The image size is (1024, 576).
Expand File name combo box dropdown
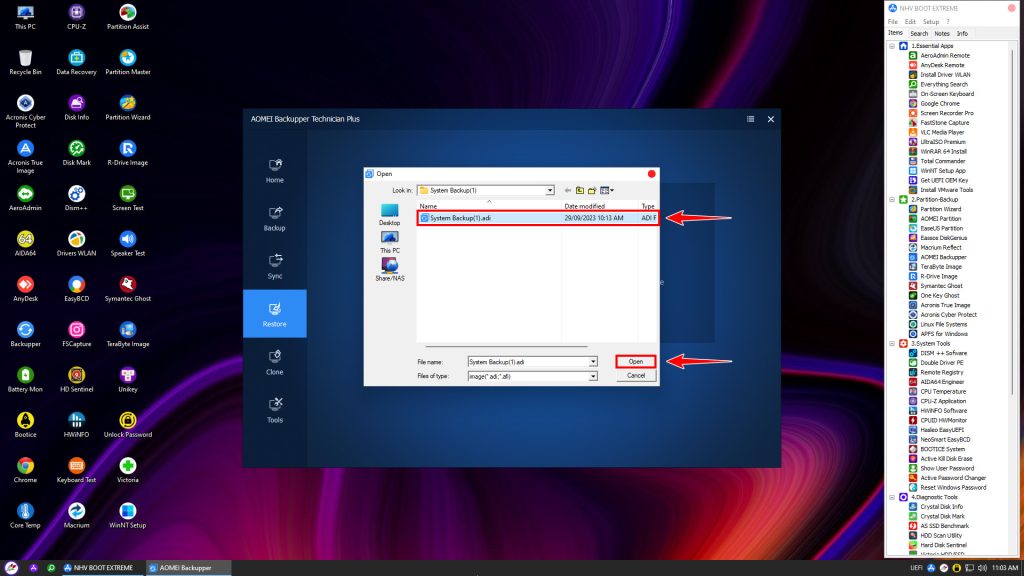pyautogui.click(x=593, y=362)
